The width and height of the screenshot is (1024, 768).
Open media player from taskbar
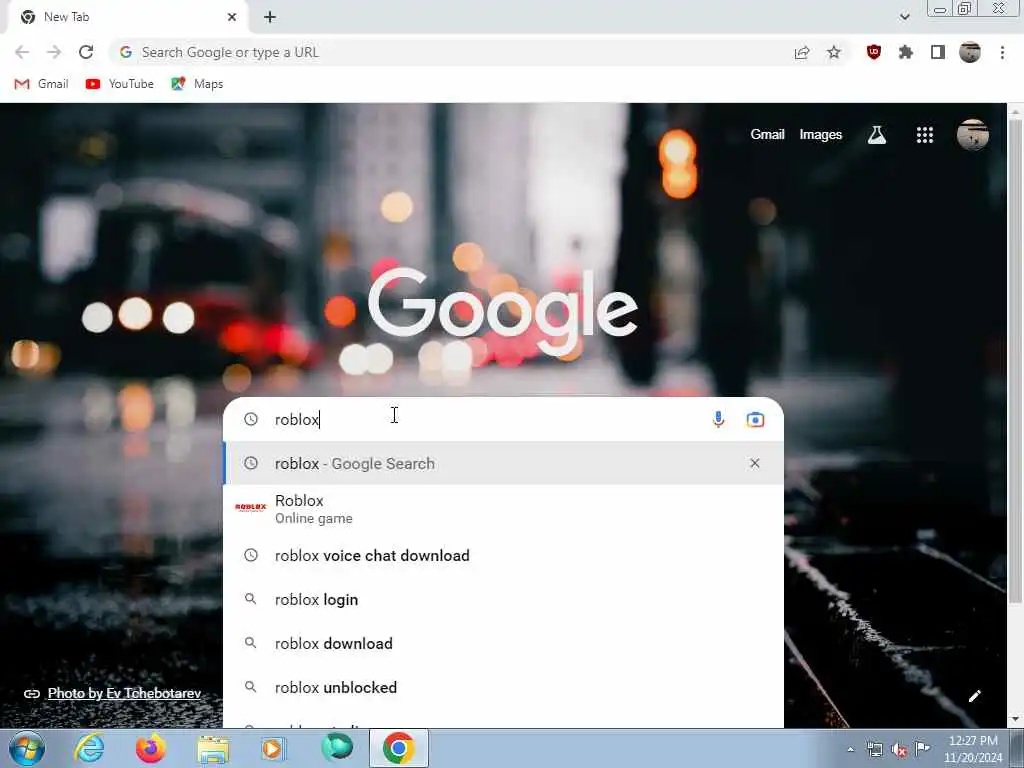[x=273, y=748]
